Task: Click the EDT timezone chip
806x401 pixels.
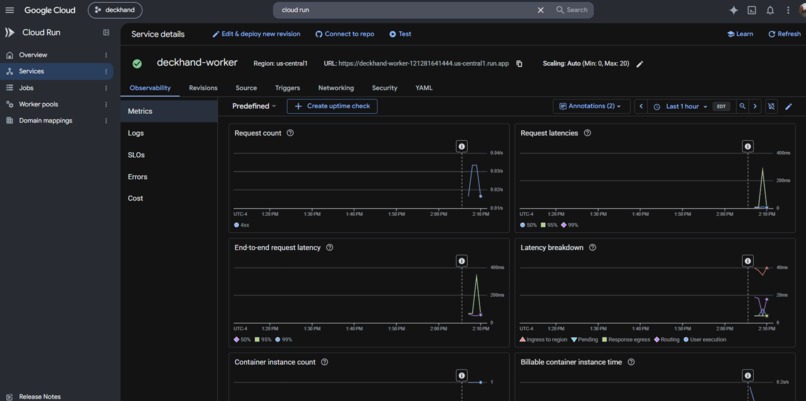Action: click(x=721, y=106)
